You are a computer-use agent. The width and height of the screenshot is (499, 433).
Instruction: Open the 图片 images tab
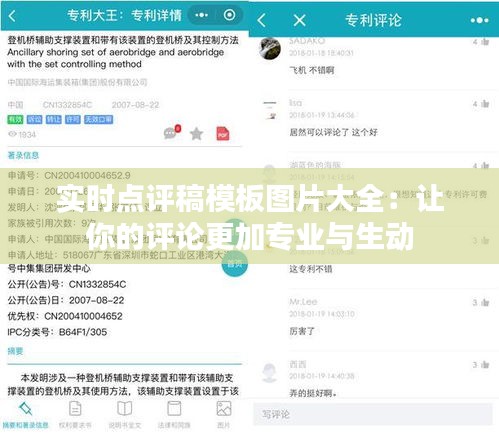[x=224, y=415]
